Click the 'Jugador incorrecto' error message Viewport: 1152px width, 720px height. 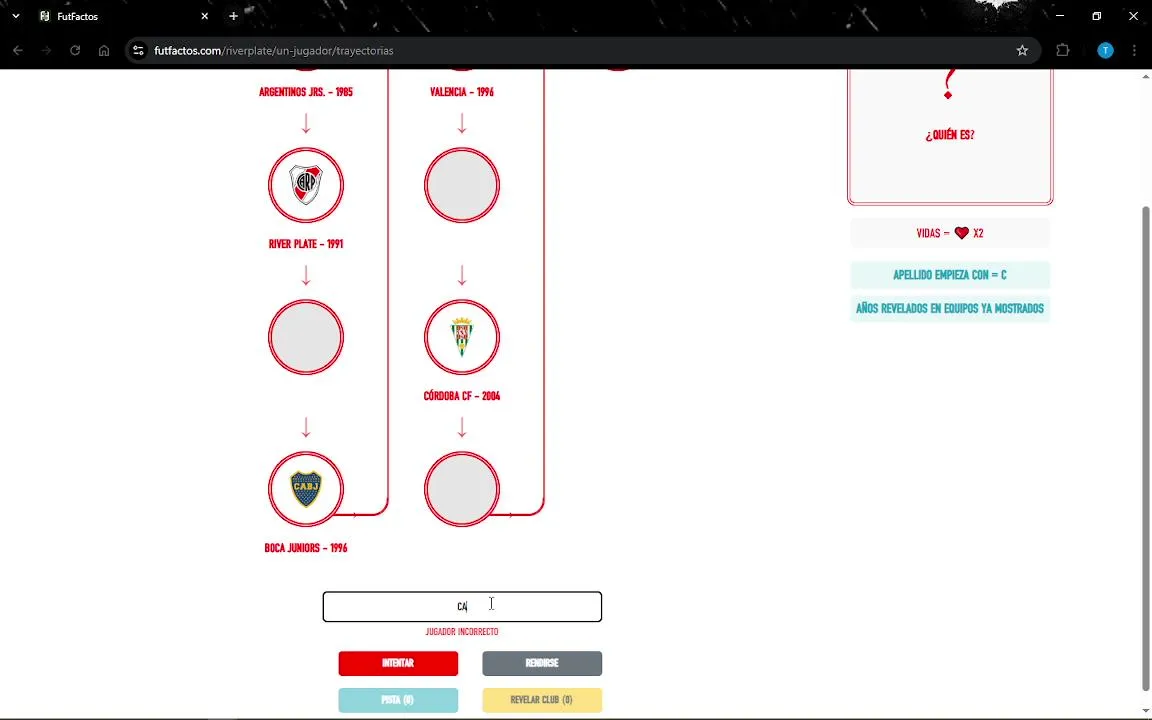(x=462, y=632)
